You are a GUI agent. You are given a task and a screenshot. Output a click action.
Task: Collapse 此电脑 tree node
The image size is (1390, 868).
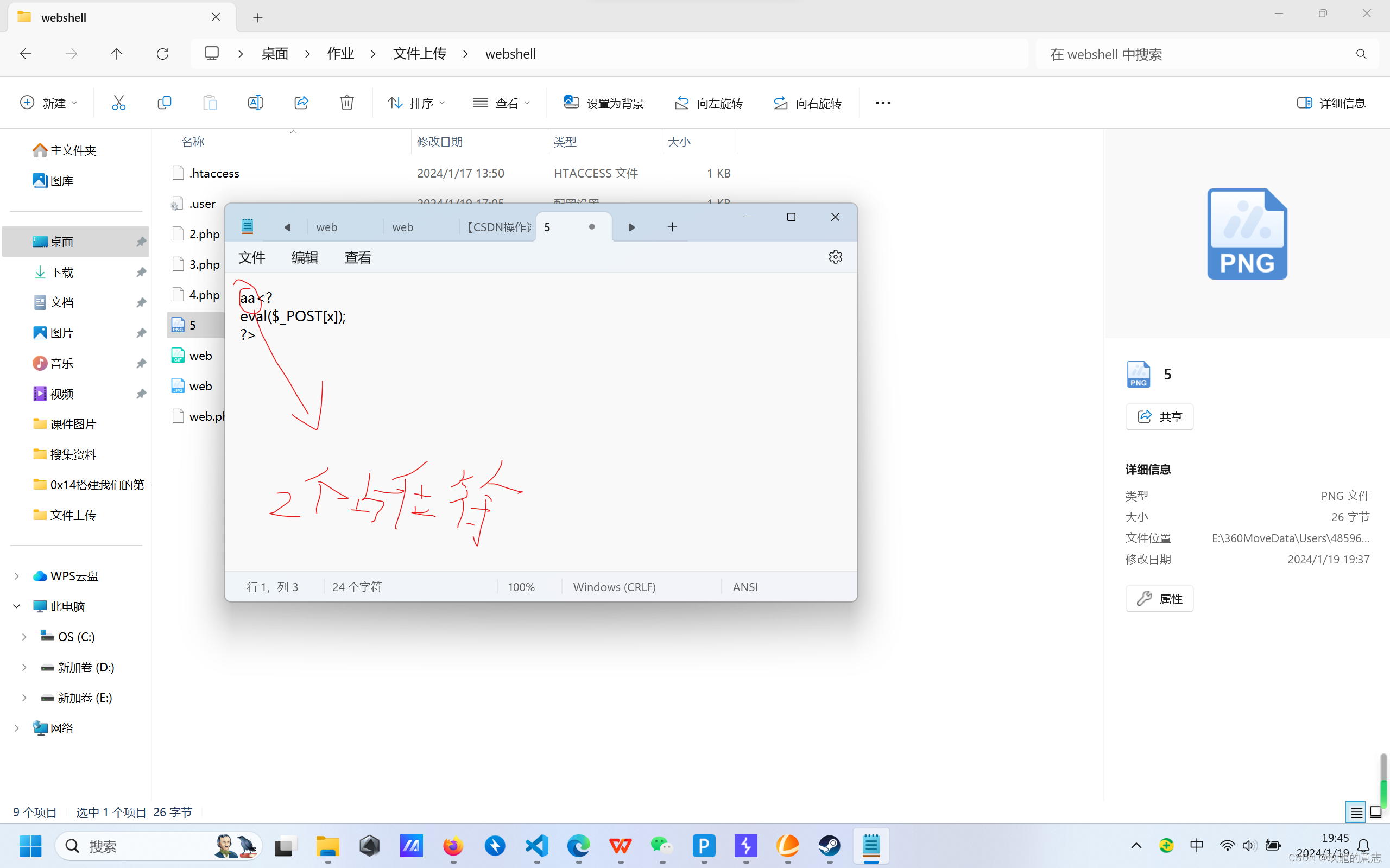17,606
